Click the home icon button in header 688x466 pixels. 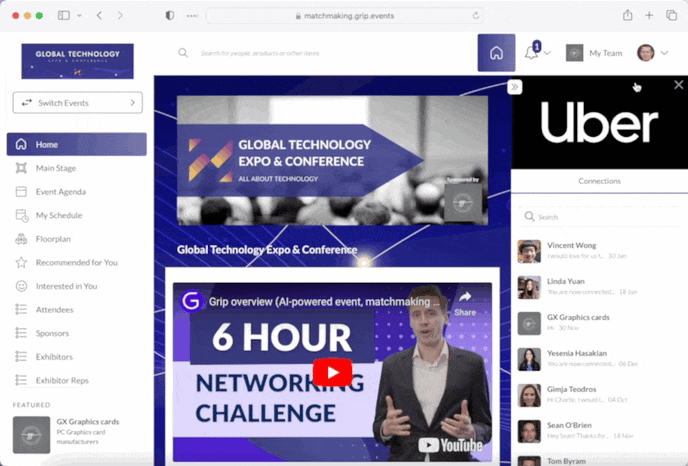click(x=496, y=53)
